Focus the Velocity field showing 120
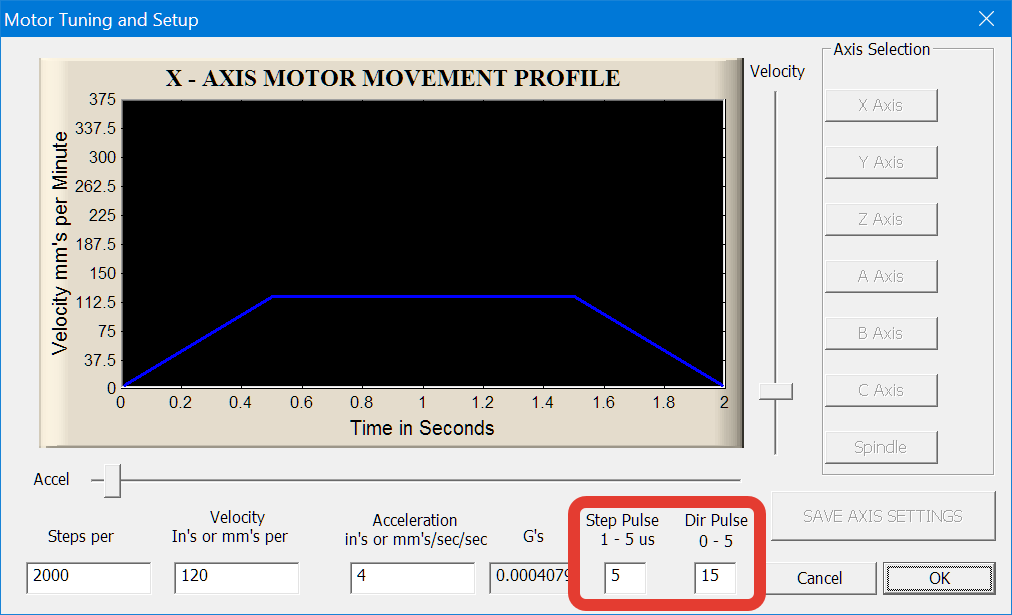 236,578
